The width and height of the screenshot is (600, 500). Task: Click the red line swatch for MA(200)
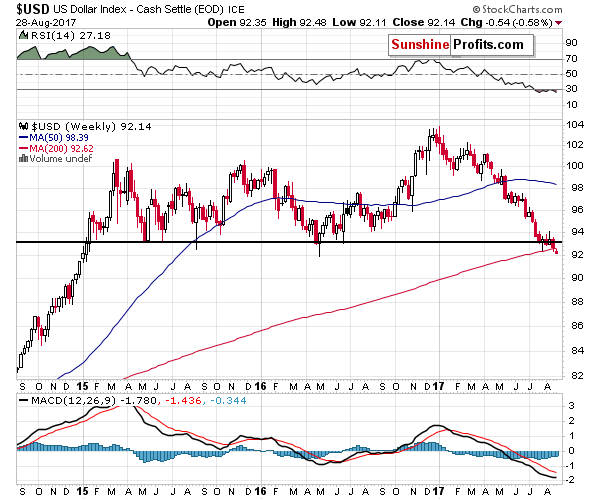click(x=23, y=148)
